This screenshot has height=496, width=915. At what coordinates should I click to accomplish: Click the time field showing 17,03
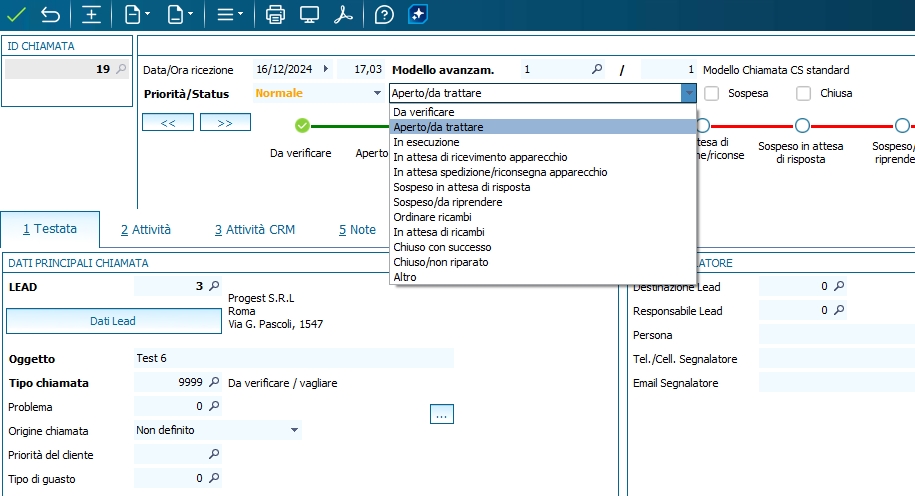click(362, 69)
